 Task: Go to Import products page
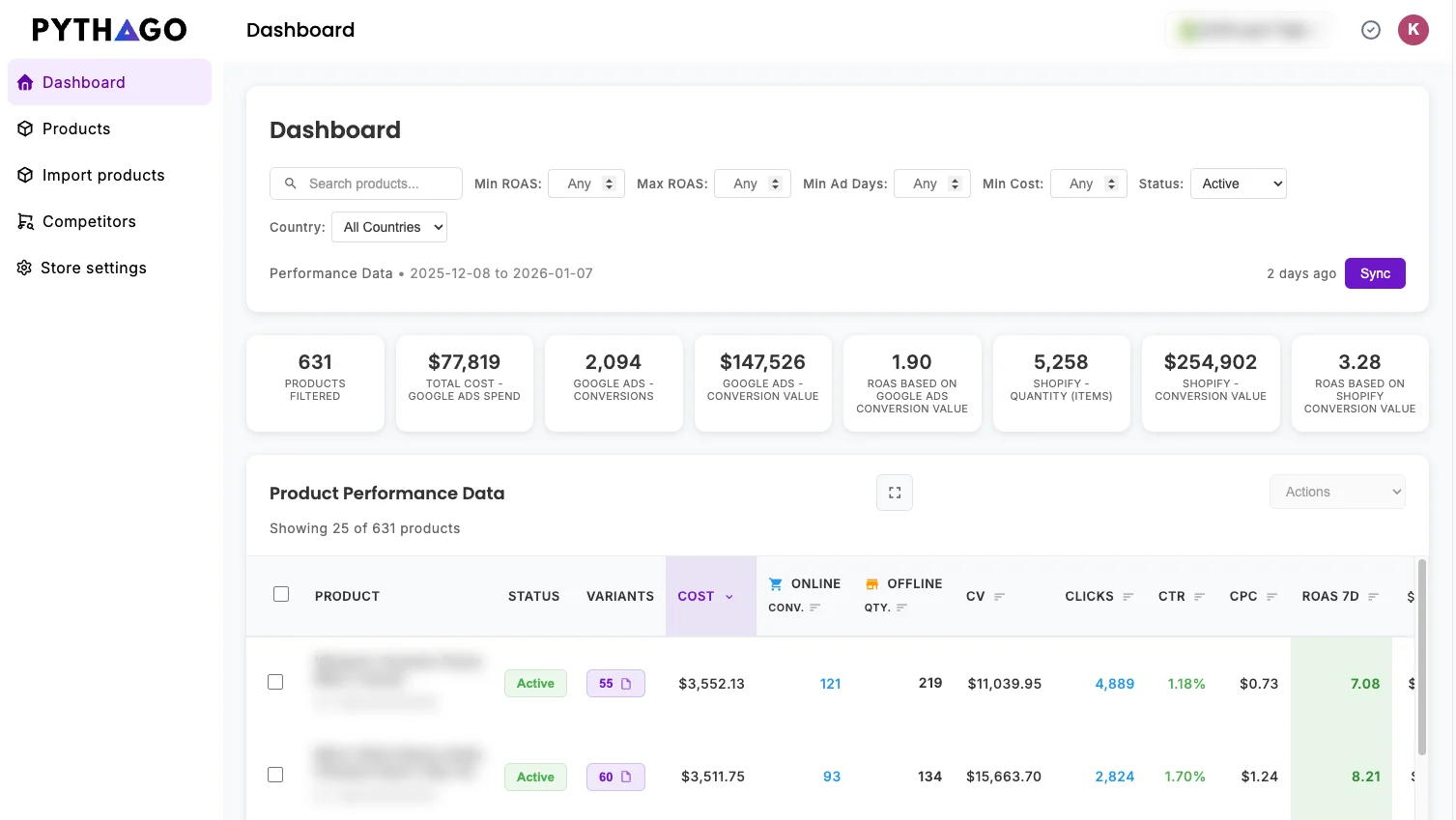[x=109, y=175]
